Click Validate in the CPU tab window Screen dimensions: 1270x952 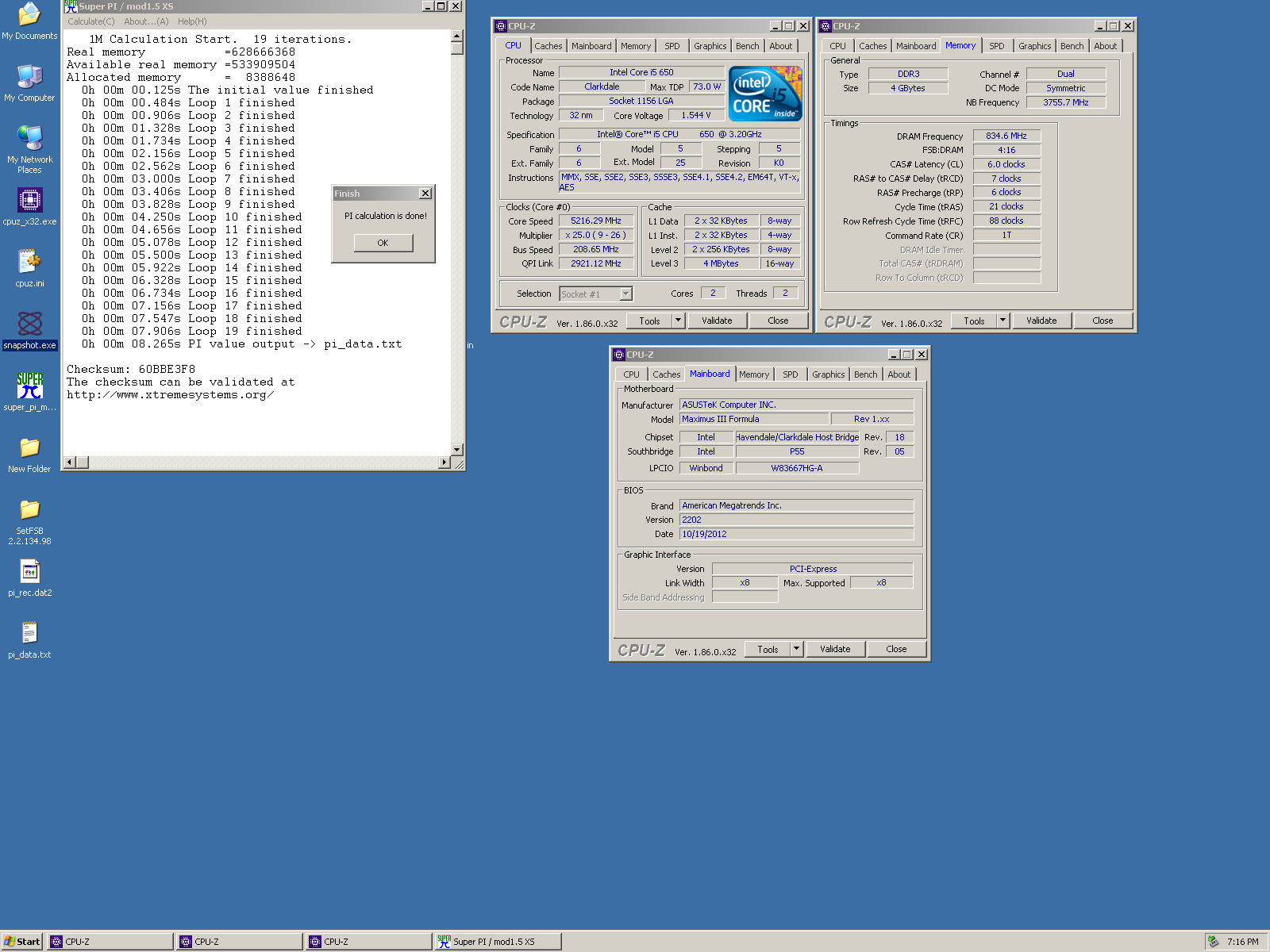click(717, 321)
